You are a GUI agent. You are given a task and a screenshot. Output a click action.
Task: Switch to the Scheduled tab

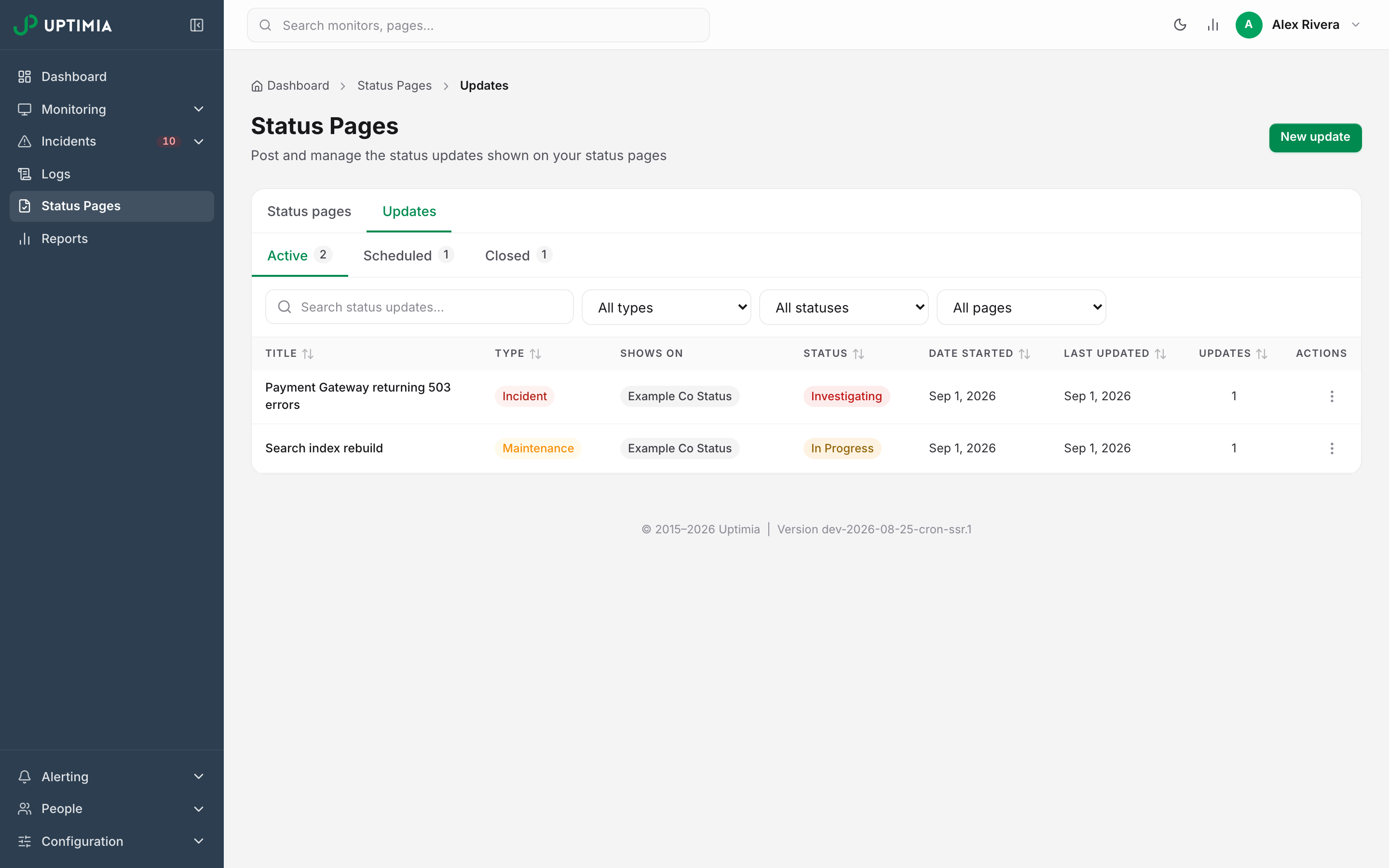click(x=408, y=256)
